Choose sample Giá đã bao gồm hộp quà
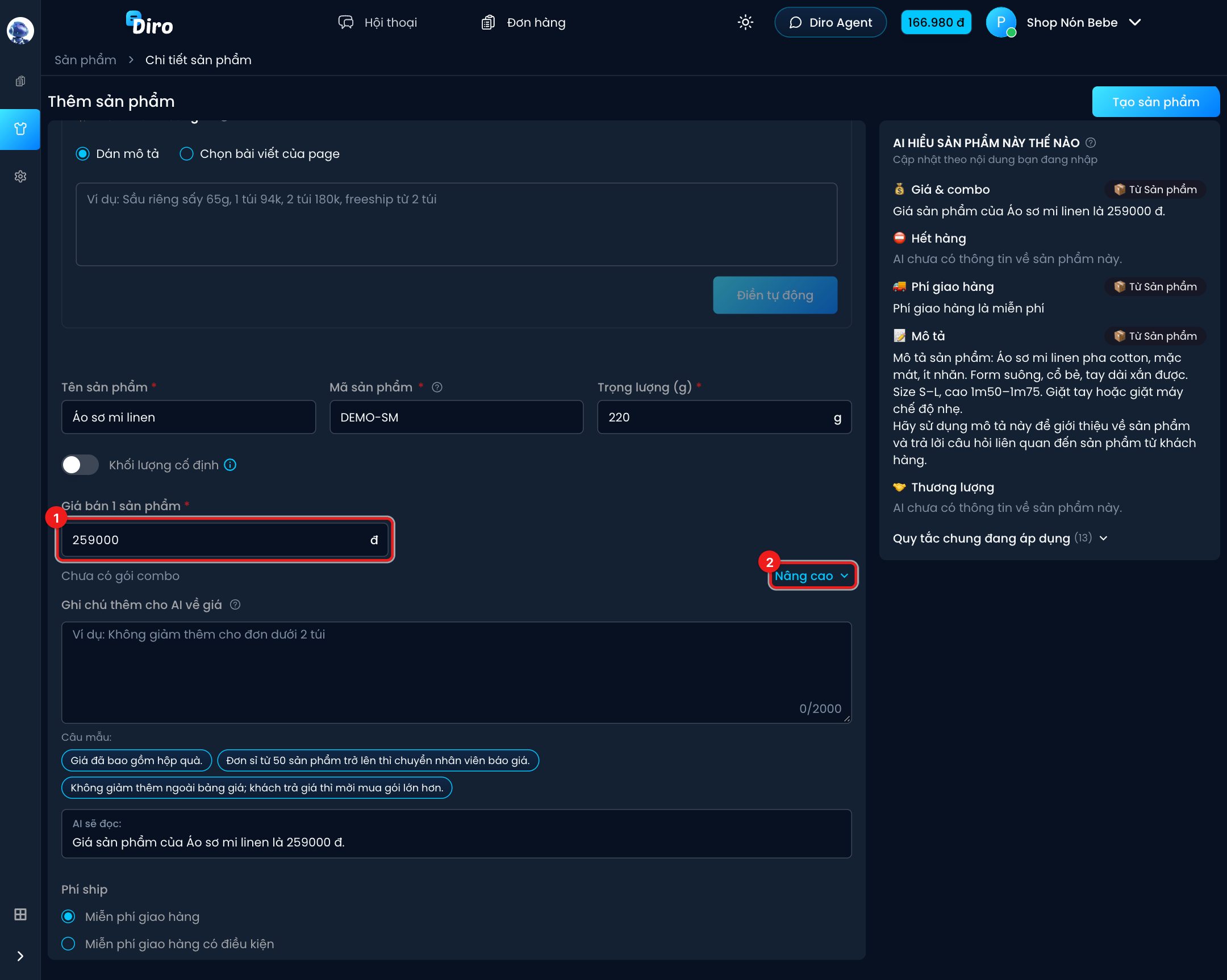1227x980 pixels. pos(136,761)
